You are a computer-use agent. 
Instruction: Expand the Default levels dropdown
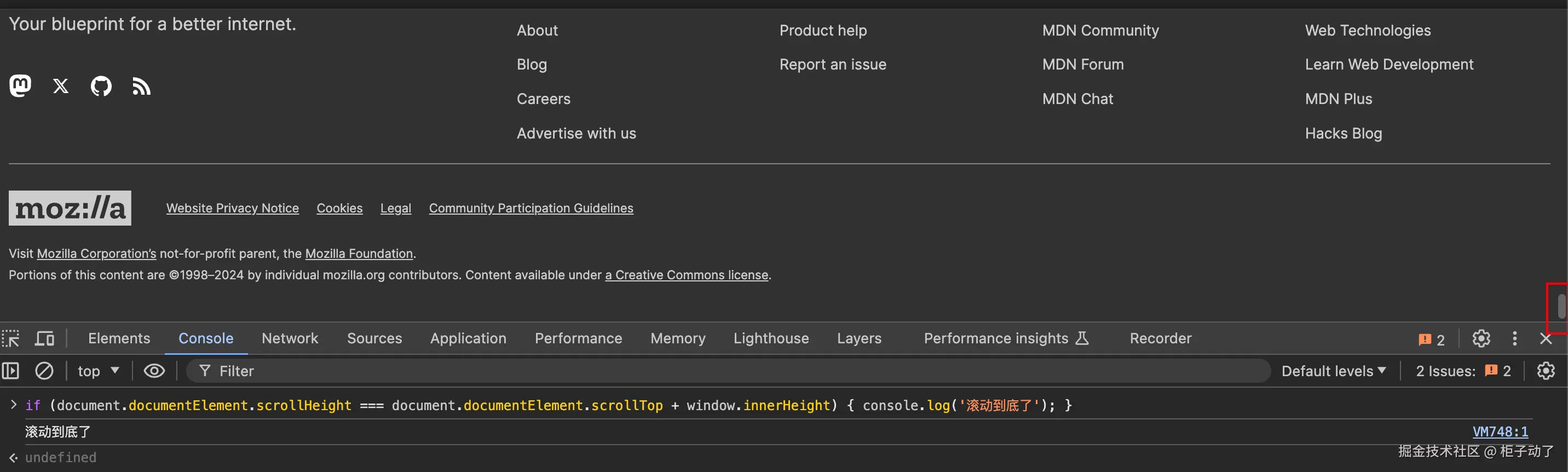tap(1333, 371)
